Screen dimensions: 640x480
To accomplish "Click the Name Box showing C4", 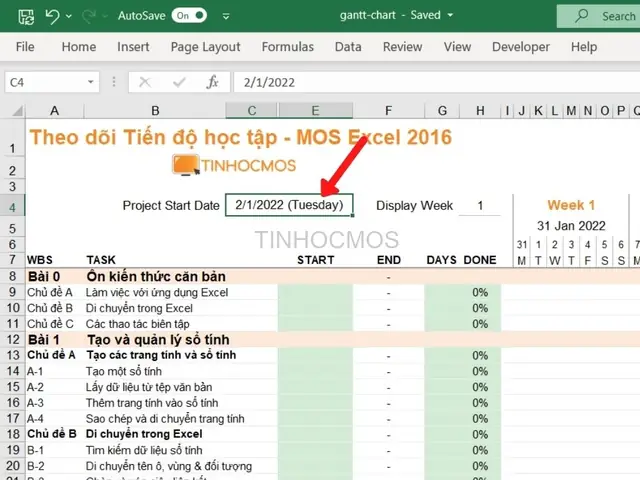I will coord(45,82).
